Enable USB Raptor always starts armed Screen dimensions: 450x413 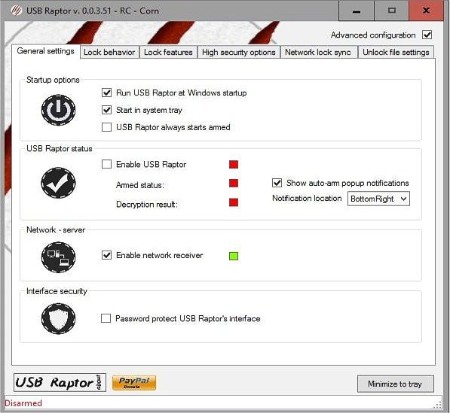pos(107,127)
